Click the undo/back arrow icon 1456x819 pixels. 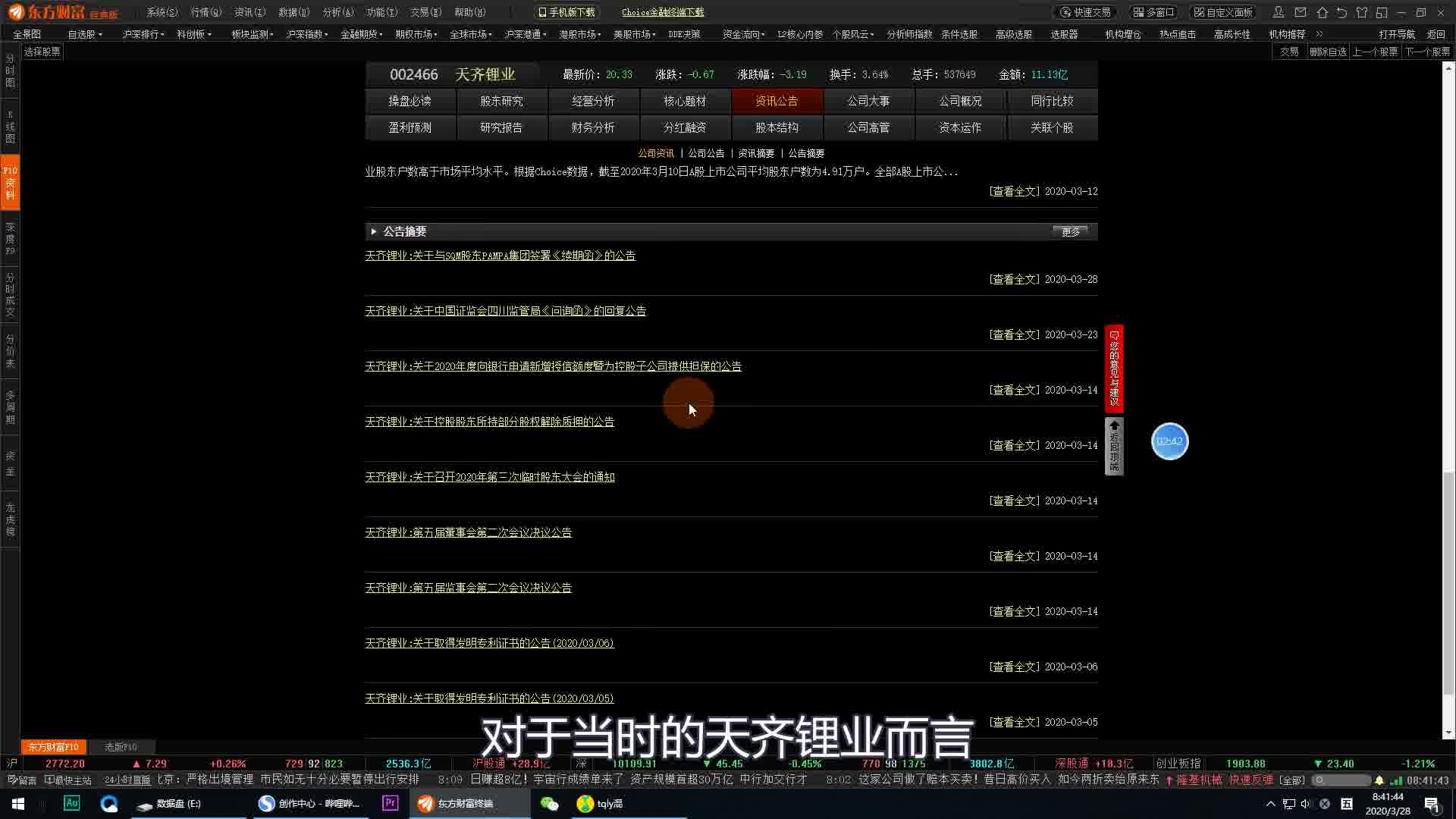(1341, 12)
